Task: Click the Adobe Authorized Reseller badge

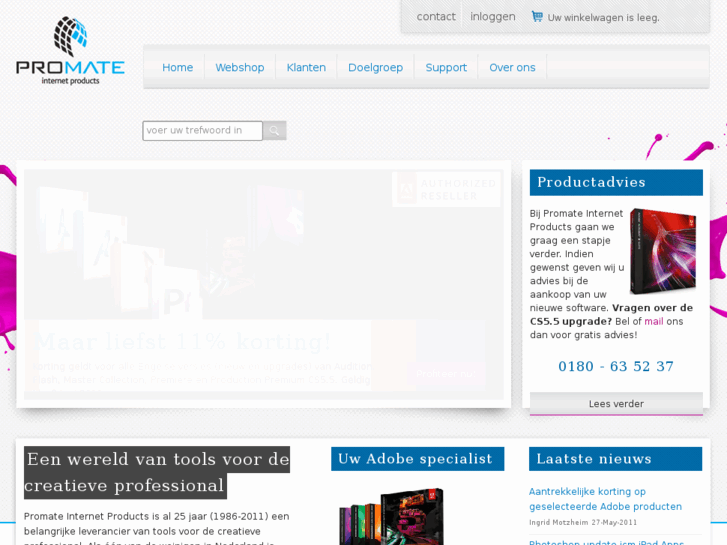Action: [x=446, y=190]
